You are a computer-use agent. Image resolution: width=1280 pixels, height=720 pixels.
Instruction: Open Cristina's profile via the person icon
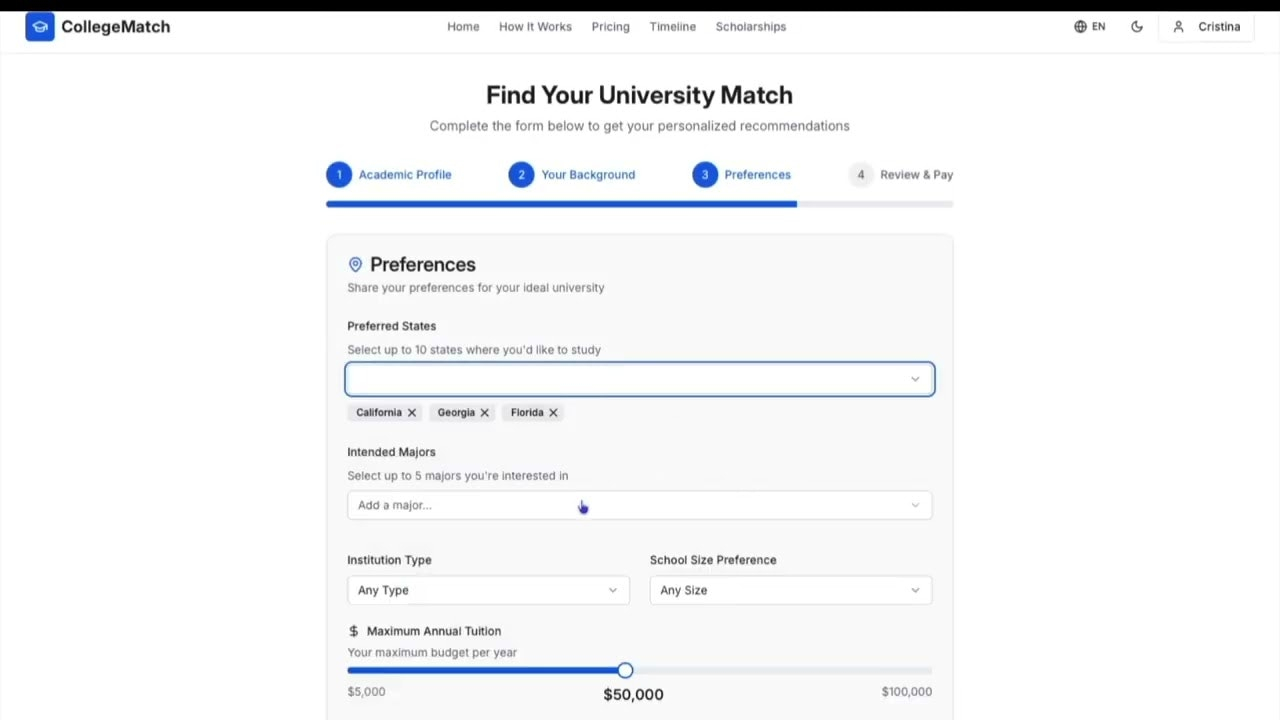pos(1178,26)
